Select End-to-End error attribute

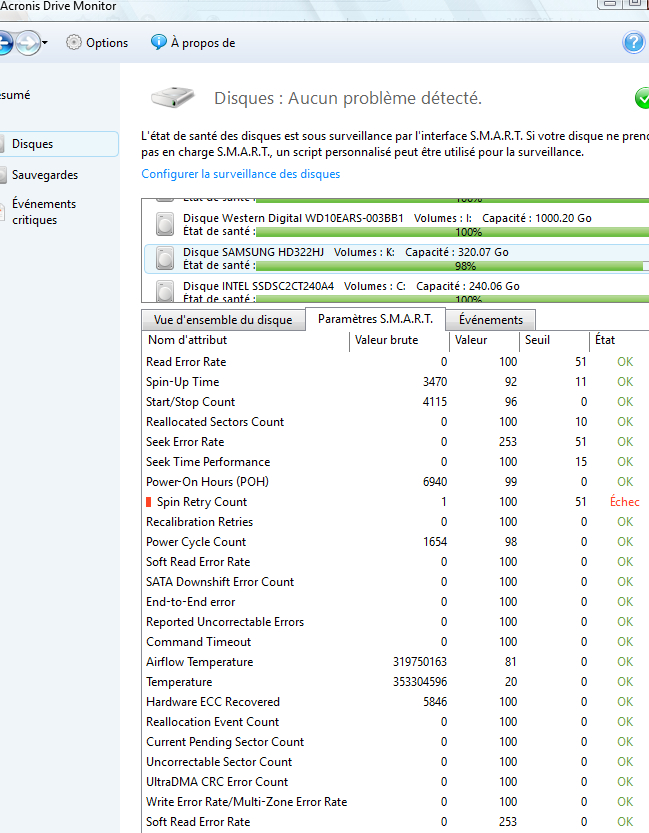[191, 602]
